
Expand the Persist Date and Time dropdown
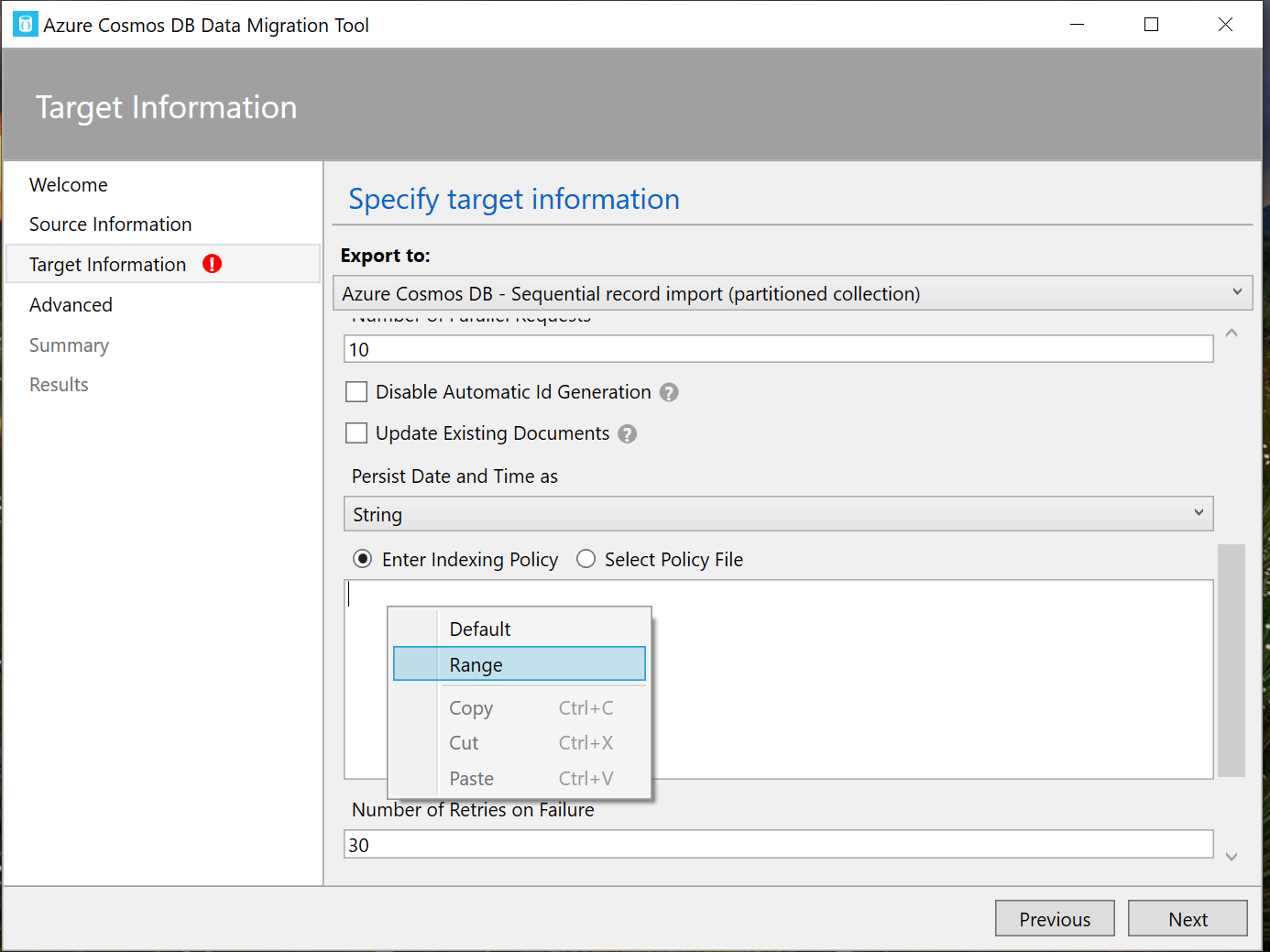point(779,514)
